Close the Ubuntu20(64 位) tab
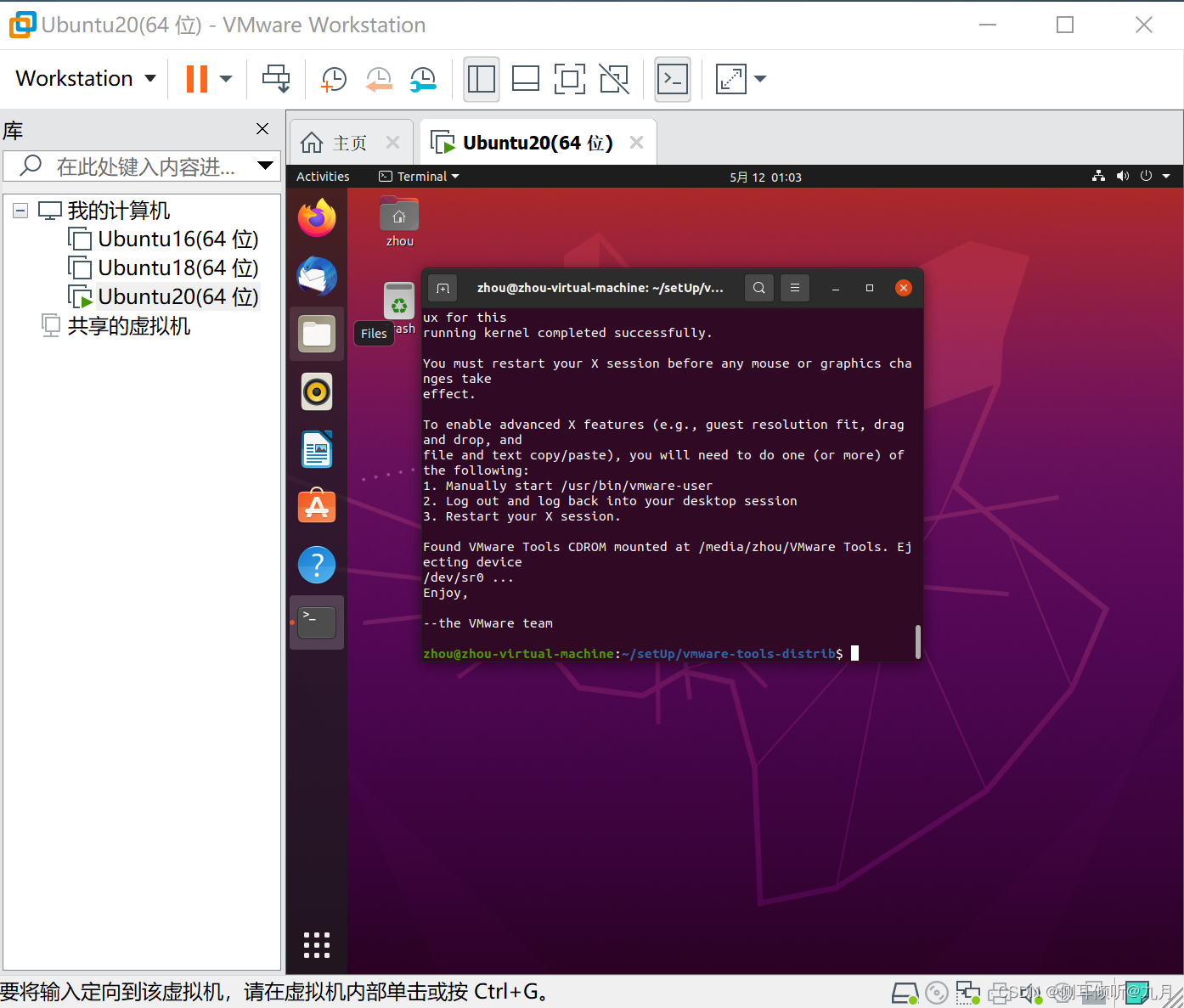Screen dimensions: 1184x1008 tap(636, 143)
